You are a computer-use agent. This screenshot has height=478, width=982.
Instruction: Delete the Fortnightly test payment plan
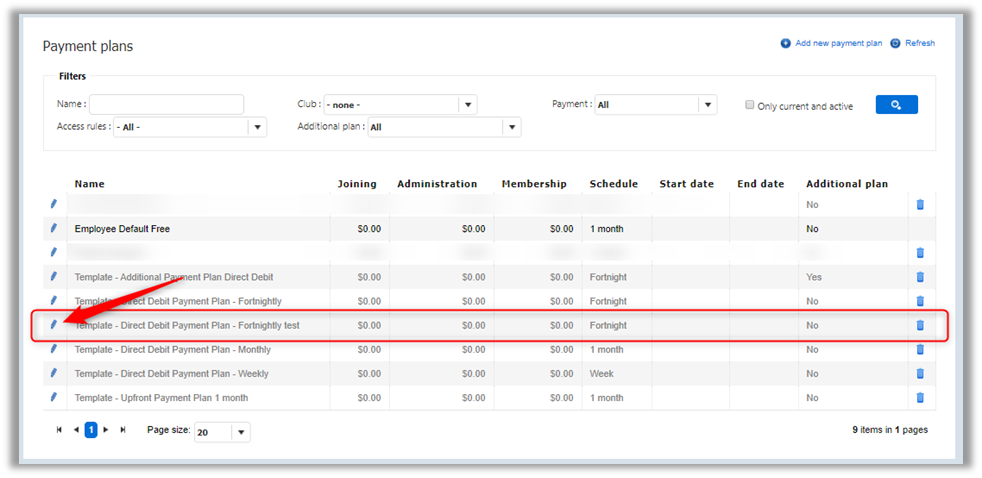[920, 325]
